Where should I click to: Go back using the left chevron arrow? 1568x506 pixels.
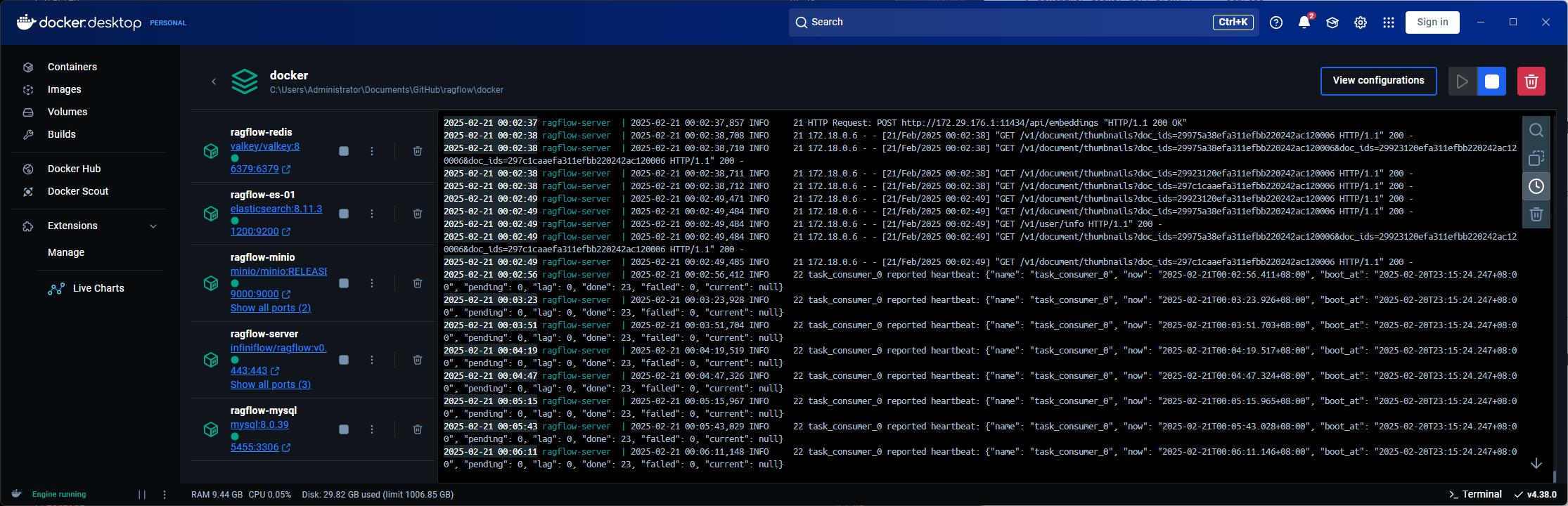point(214,82)
